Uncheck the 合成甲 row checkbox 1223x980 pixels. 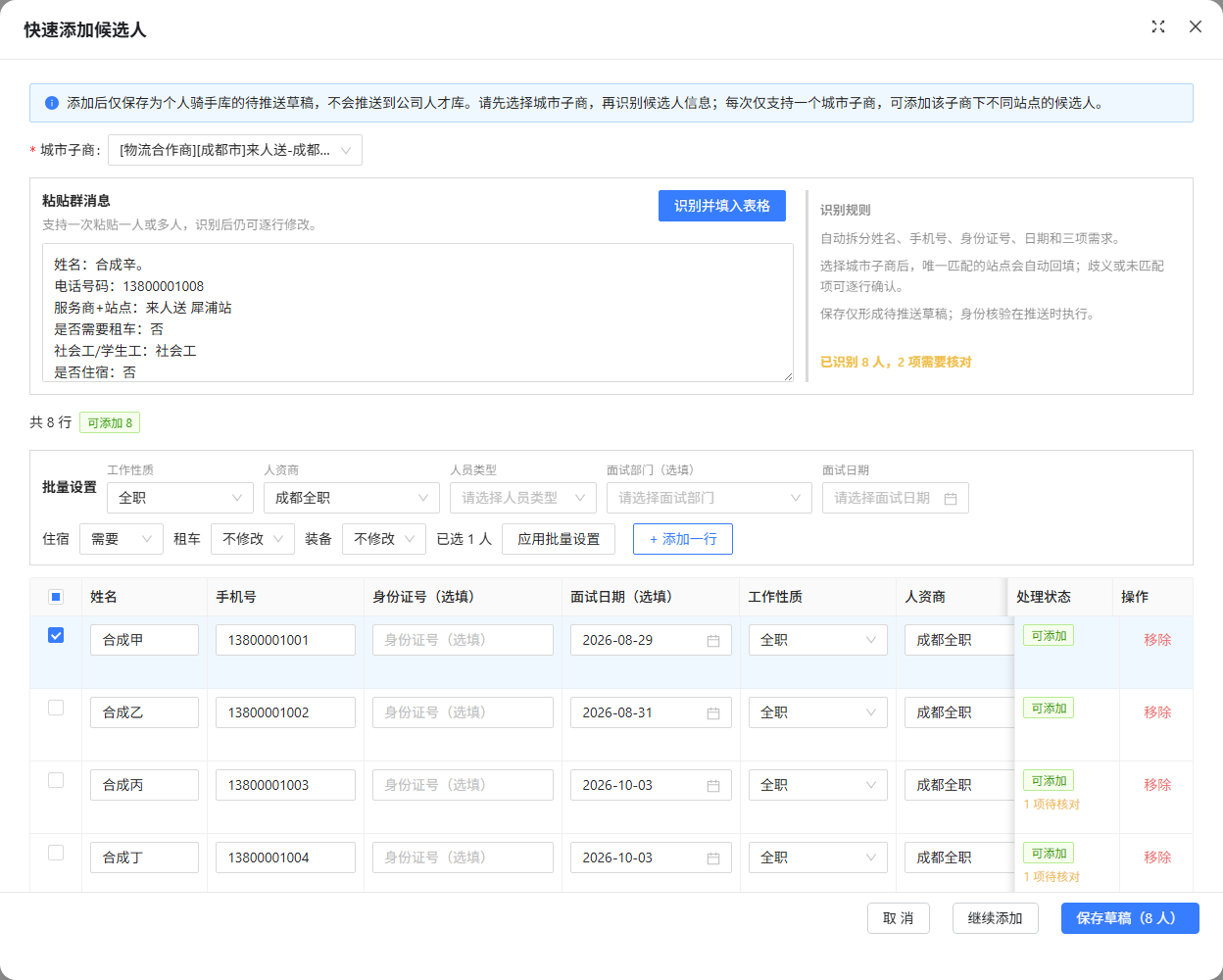(x=56, y=635)
